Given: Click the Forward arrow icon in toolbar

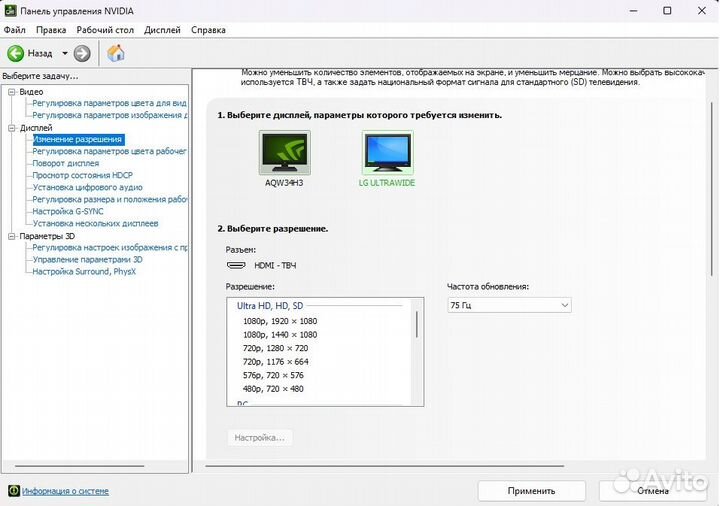Looking at the screenshot, I should (x=82, y=53).
